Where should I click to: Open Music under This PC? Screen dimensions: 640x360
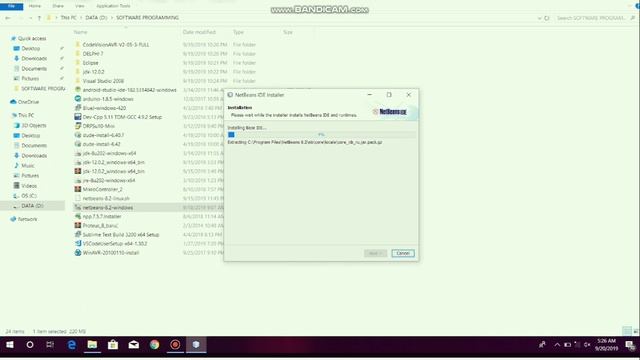pos(28,166)
